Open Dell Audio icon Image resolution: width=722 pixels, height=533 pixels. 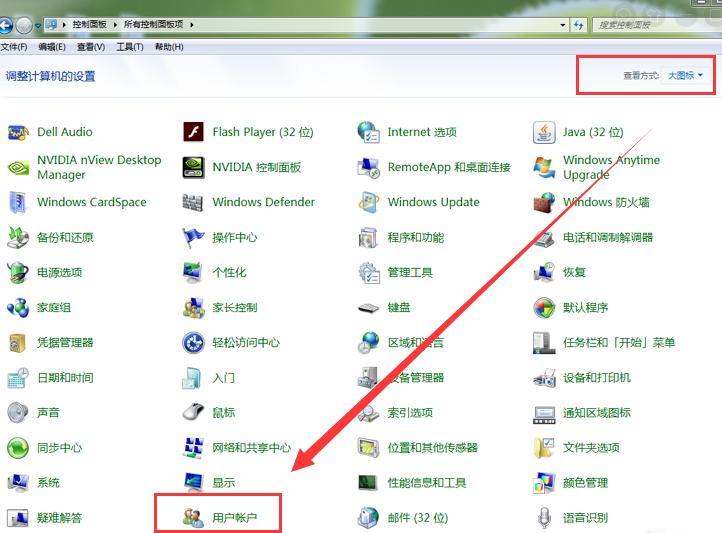click(18, 133)
